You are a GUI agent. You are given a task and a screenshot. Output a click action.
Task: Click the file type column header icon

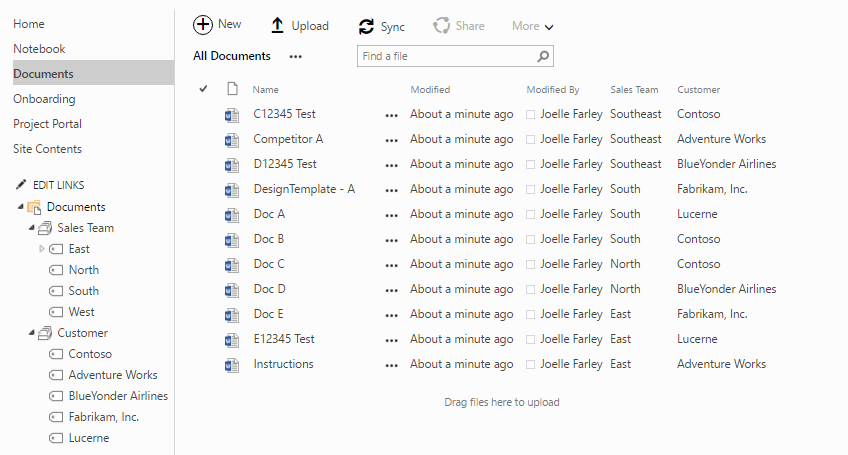tap(232, 89)
